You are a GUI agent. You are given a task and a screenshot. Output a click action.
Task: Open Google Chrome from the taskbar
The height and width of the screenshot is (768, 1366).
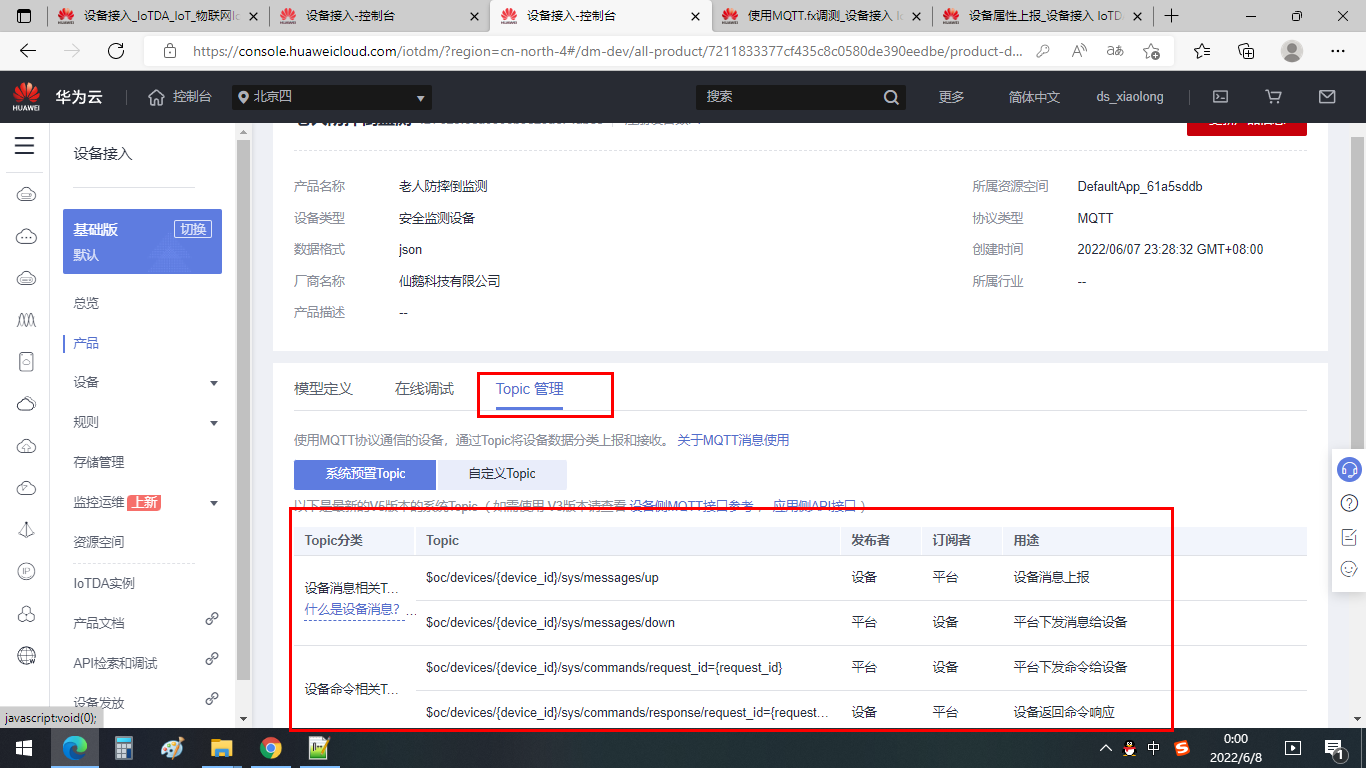[x=270, y=748]
